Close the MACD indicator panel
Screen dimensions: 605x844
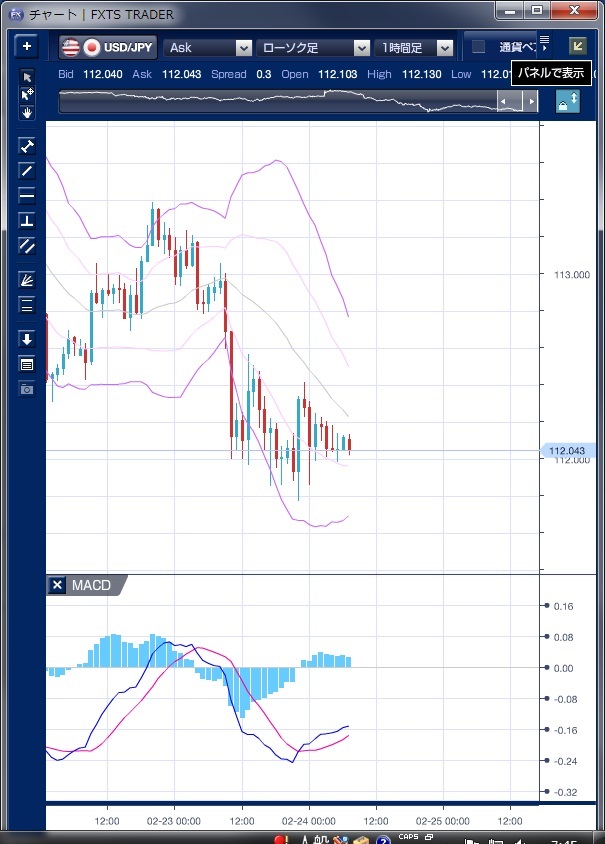coord(57,586)
